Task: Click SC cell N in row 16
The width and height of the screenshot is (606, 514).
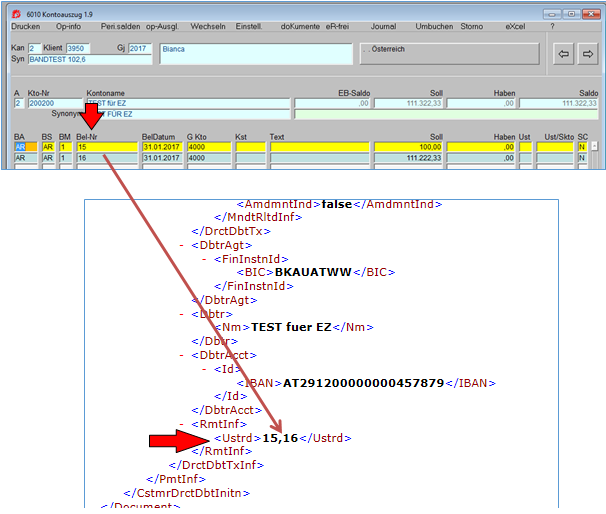Action: click(x=582, y=158)
